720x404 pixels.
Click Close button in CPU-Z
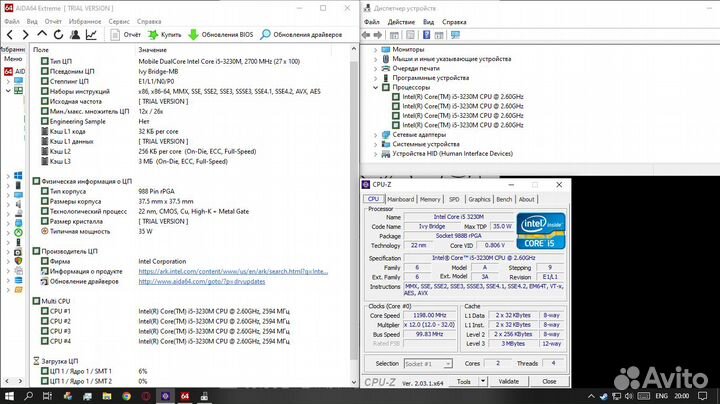click(x=549, y=382)
